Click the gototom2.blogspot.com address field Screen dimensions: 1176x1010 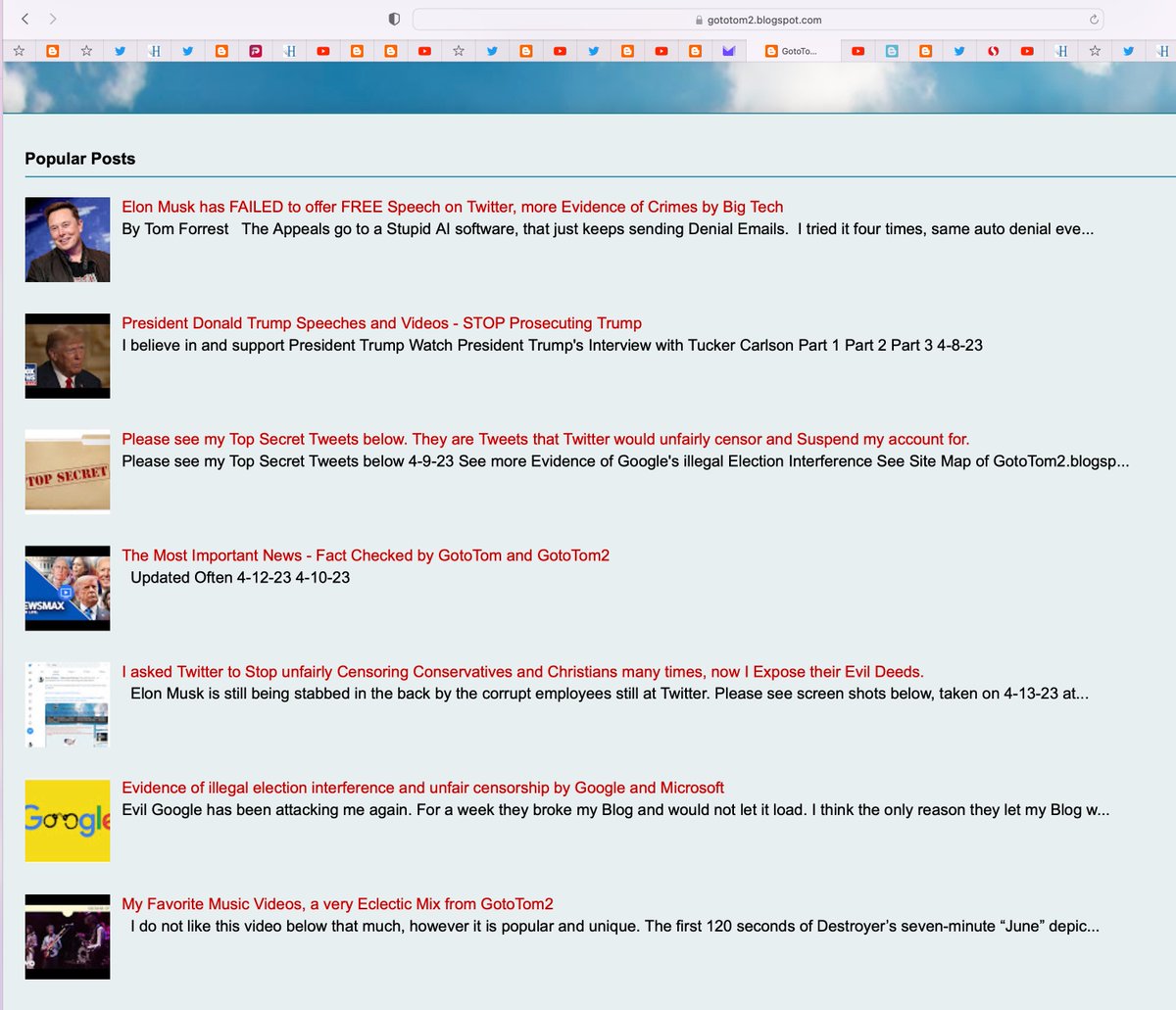[x=758, y=20]
